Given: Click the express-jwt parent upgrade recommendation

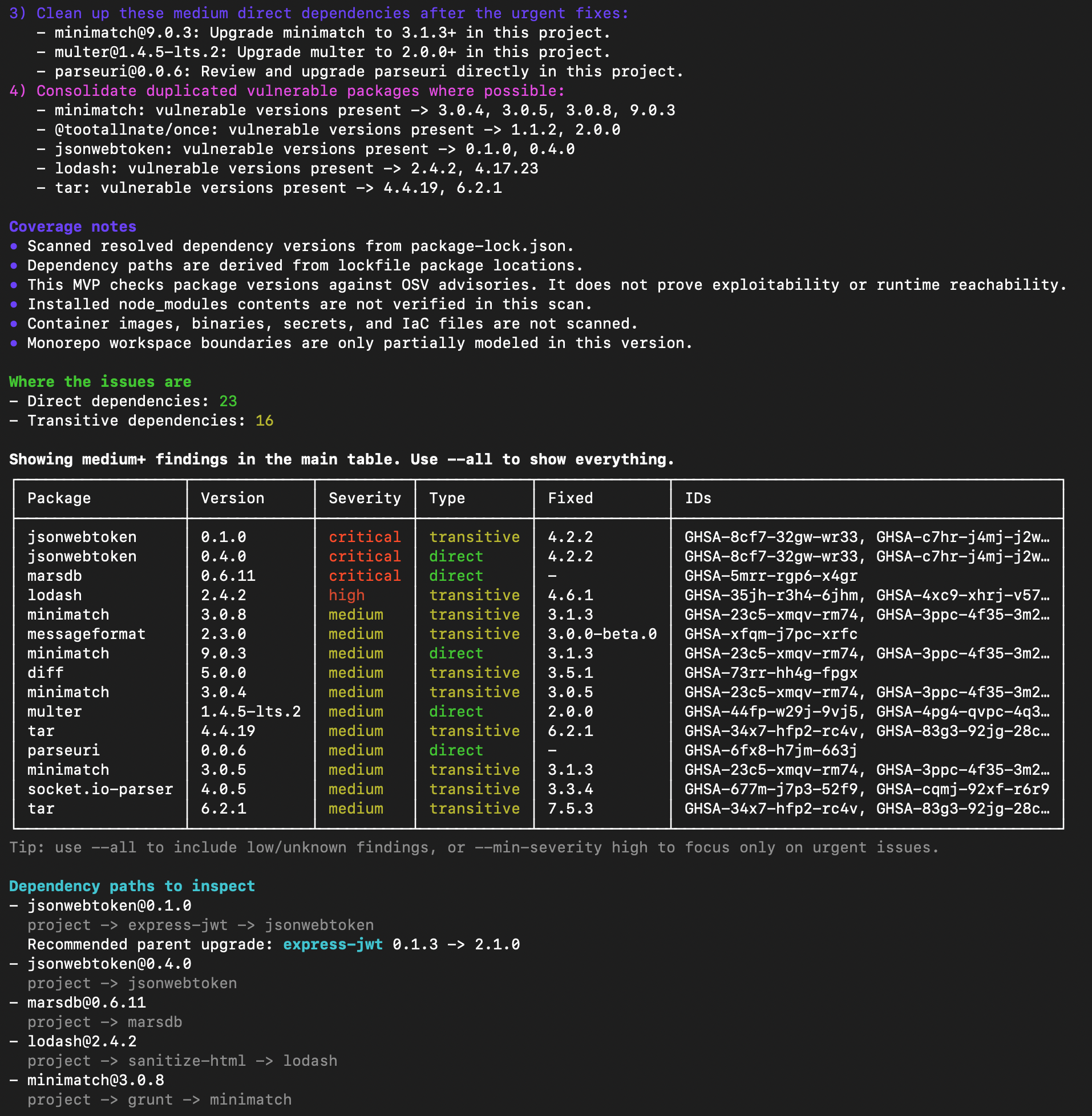Looking at the screenshot, I should [x=333, y=944].
